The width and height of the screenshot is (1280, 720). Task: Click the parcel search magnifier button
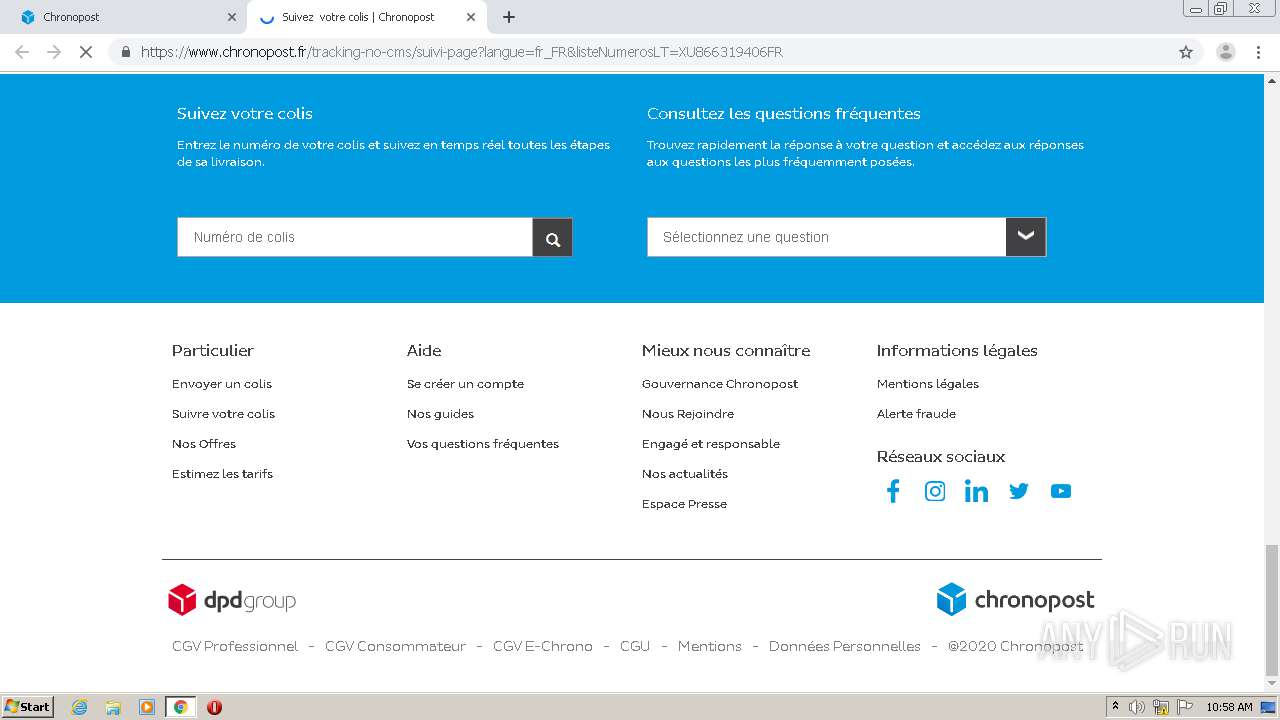(552, 237)
